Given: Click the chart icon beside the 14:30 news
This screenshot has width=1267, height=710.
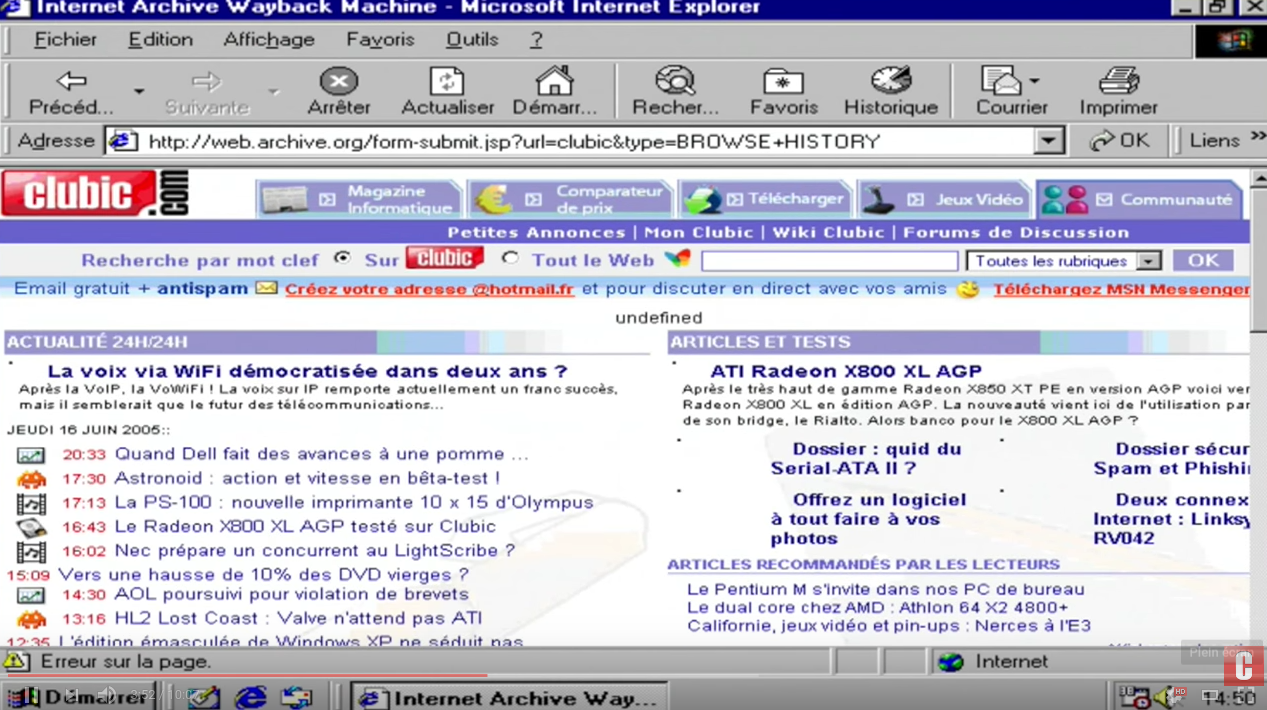Looking at the screenshot, I should tap(30, 595).
